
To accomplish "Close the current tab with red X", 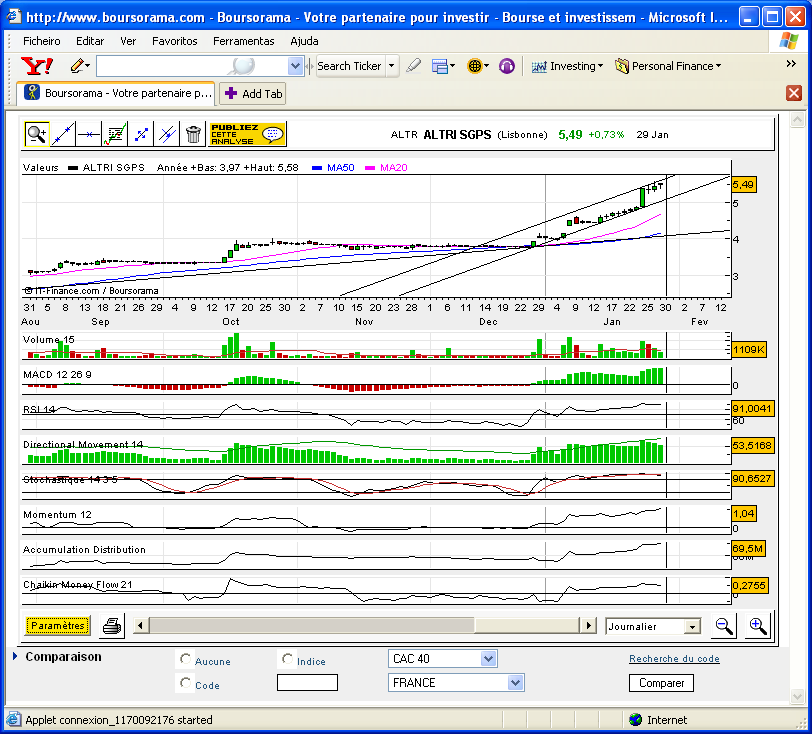I will click(x=794, y=93).
